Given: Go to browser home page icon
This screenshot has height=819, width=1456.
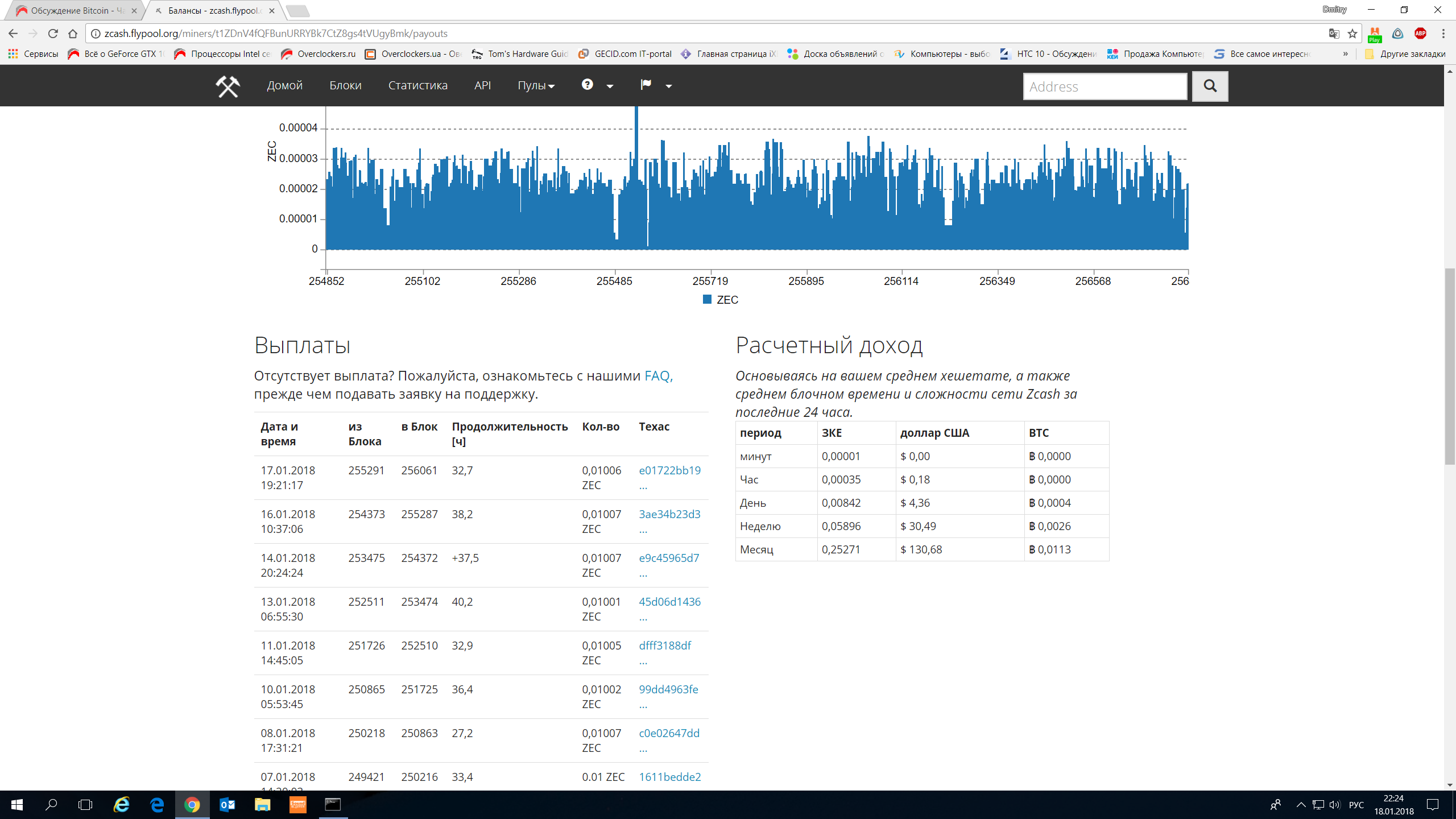Looking at the screenshot, I should pos(72,34).
